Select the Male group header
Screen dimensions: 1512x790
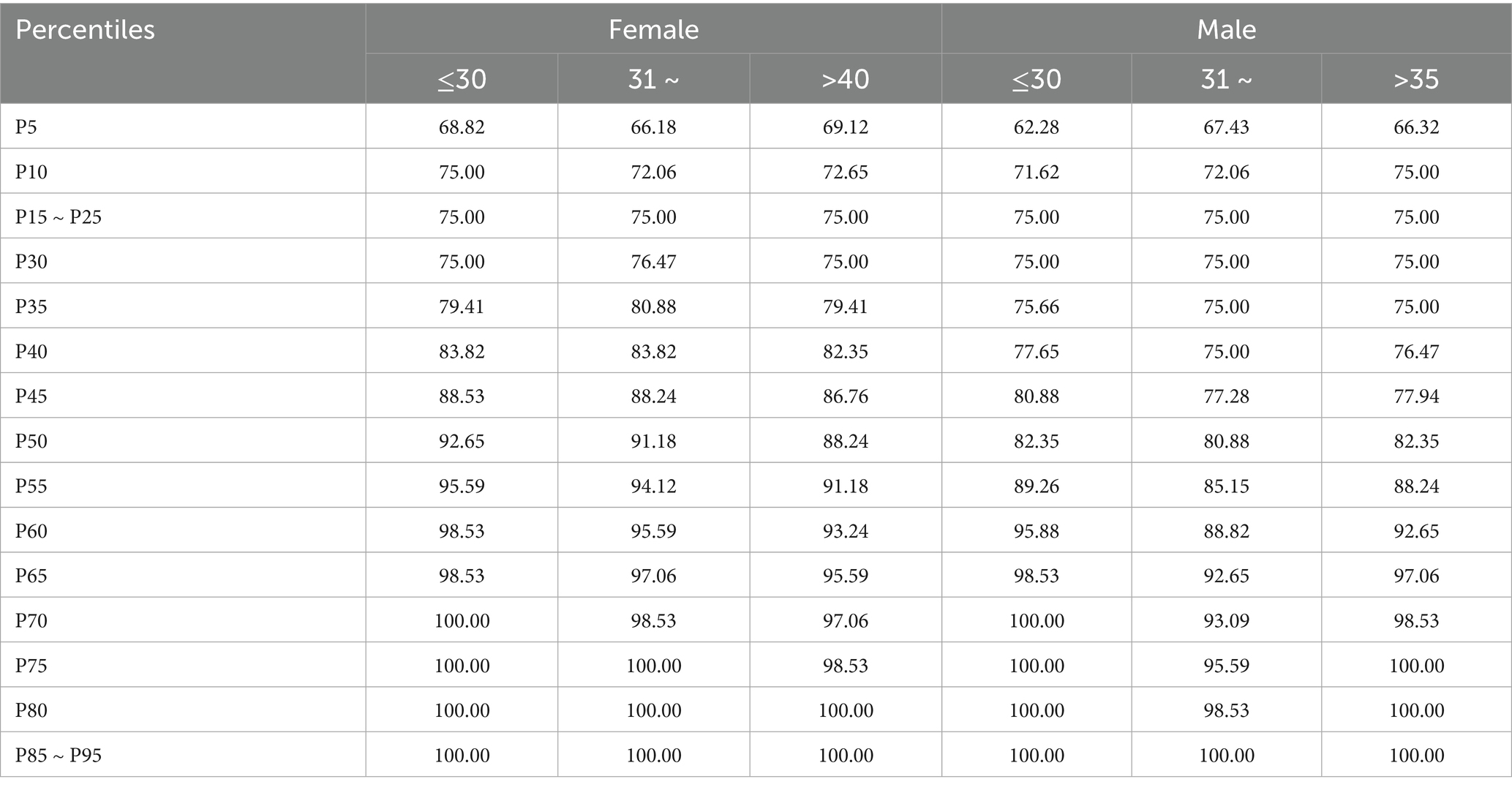pyautogui.click(x=1226, y=30)
